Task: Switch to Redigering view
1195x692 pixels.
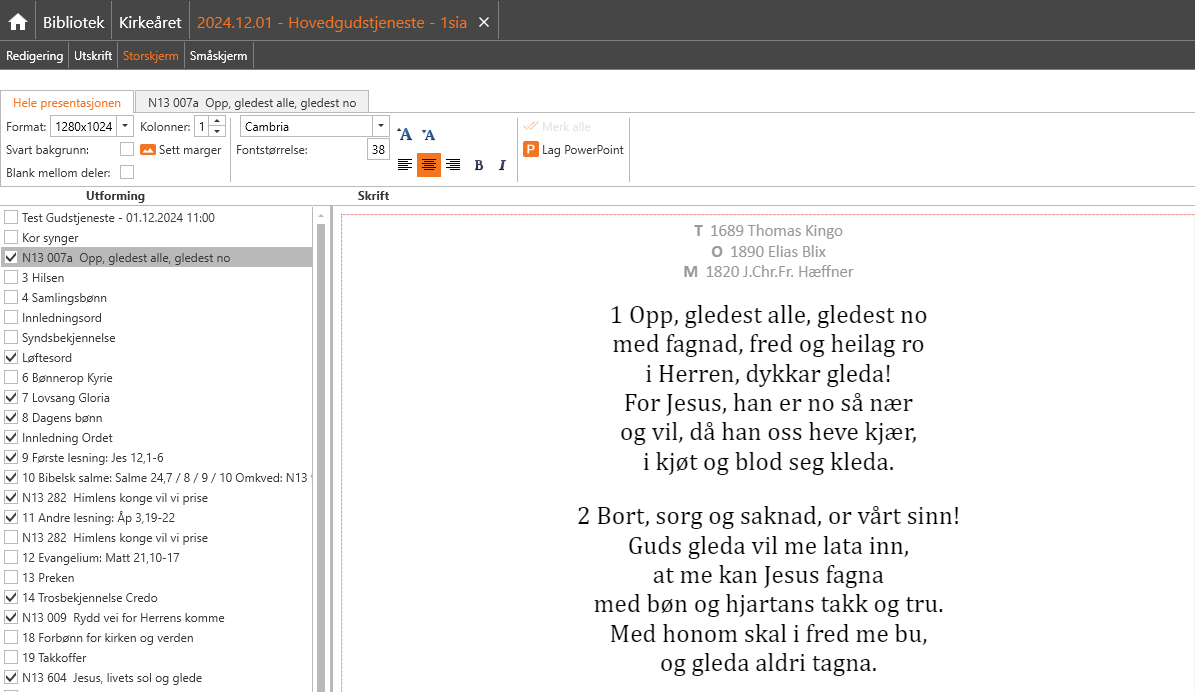Action: 34,56
